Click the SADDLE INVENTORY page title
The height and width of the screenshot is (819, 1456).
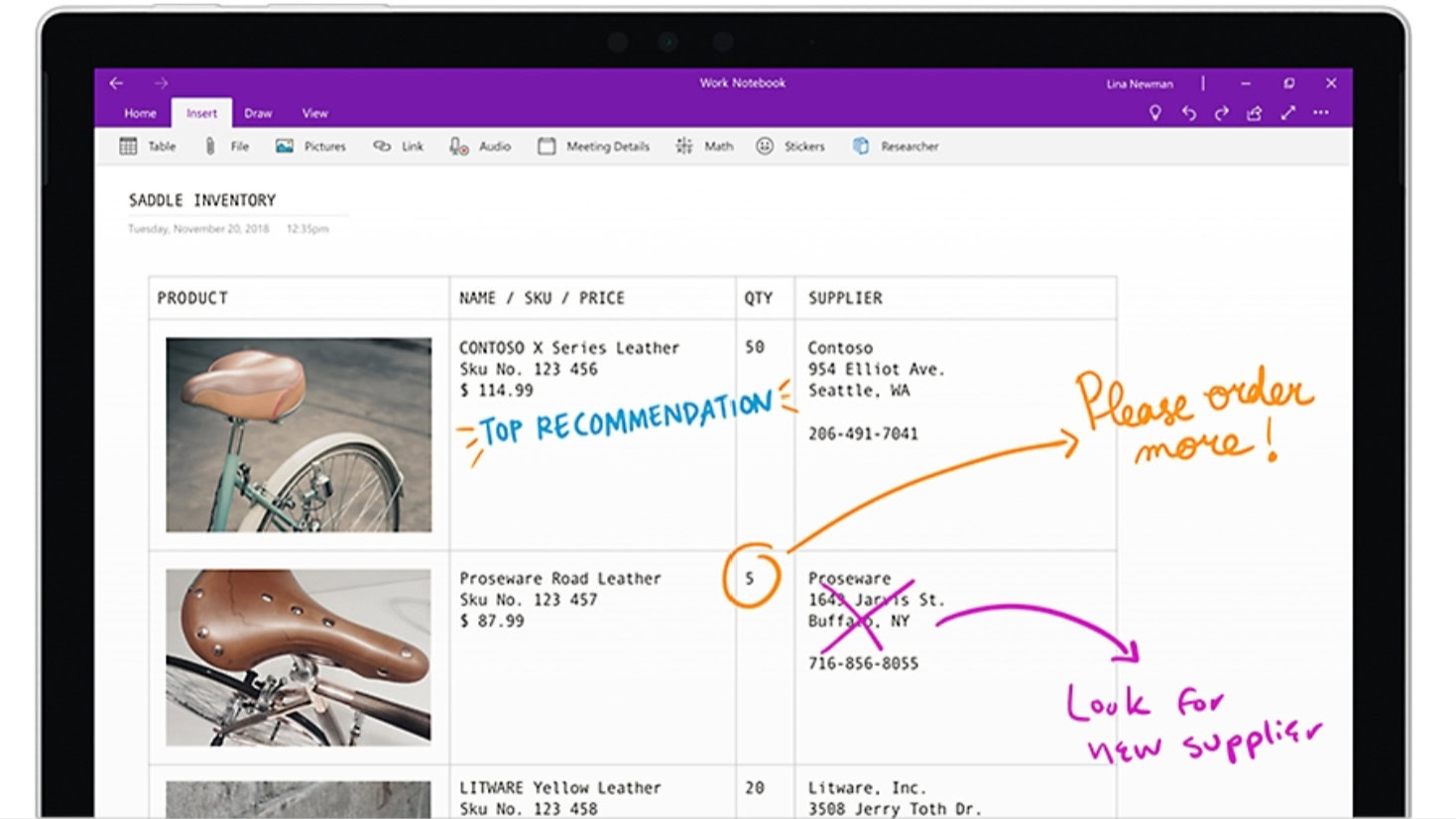tap(202, 200)
